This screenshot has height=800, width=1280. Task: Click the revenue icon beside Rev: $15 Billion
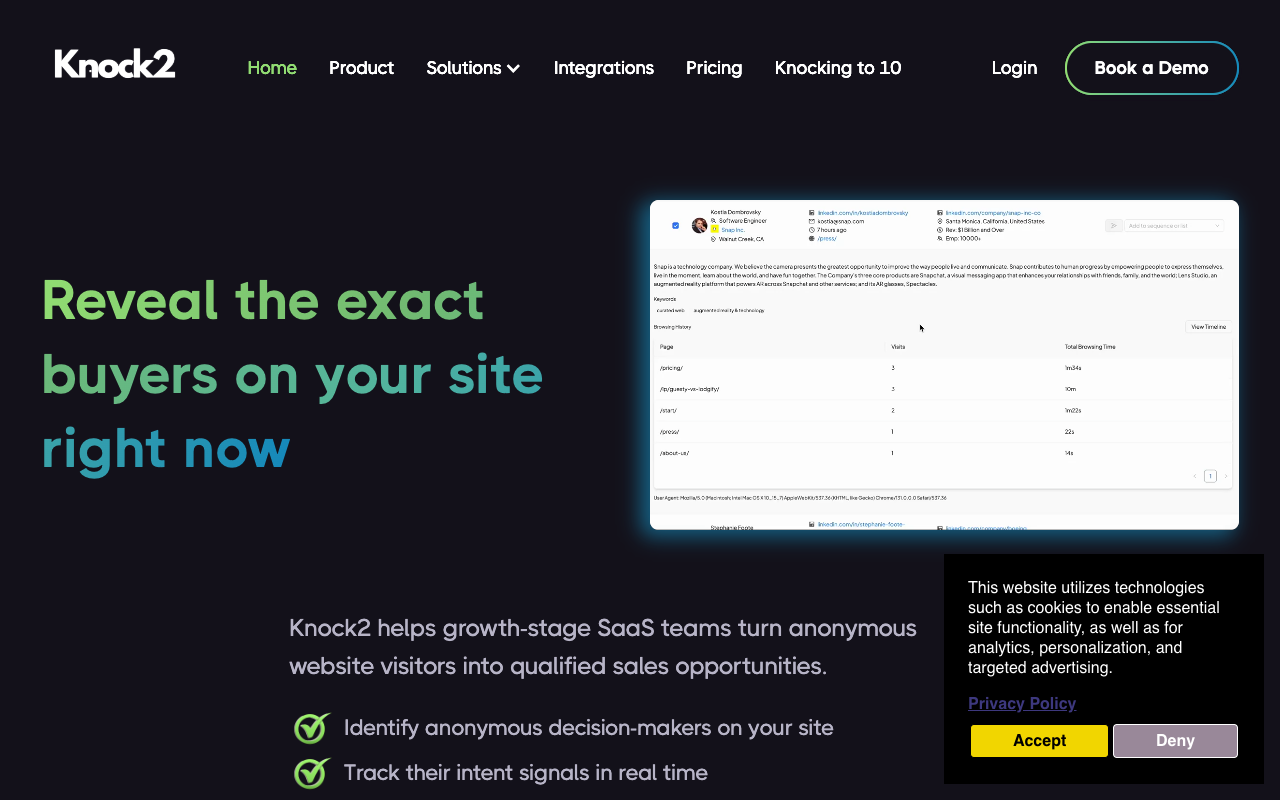940,231
